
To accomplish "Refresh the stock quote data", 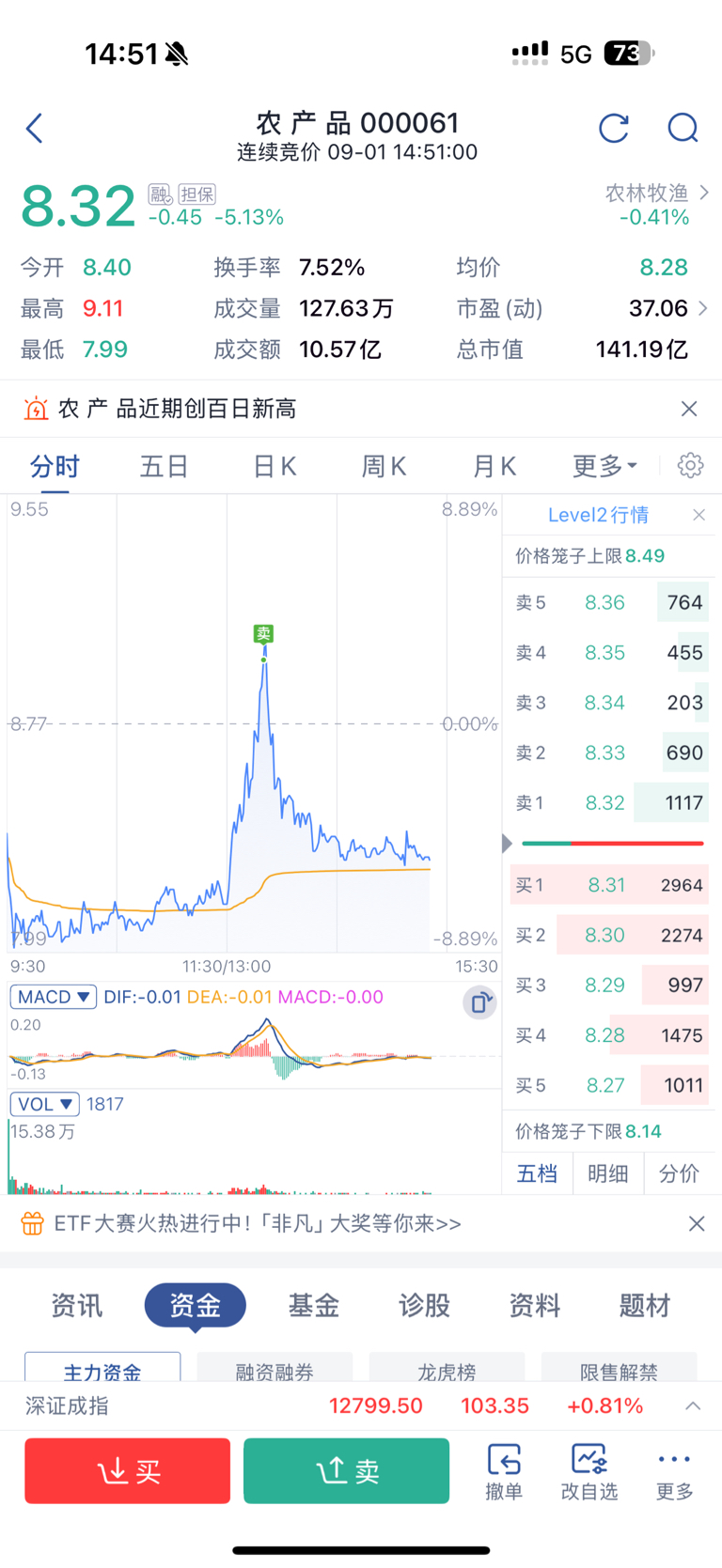I will point(614,128).
